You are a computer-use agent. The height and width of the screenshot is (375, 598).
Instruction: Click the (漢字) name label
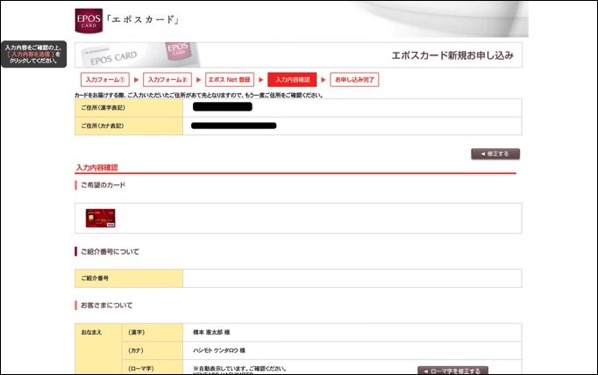(x=137, y=332)
